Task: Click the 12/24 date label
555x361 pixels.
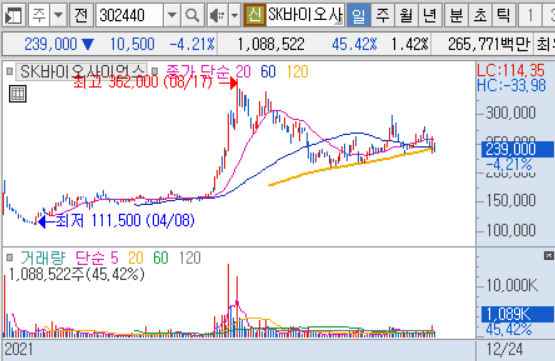Action: [x=504, y=350]
